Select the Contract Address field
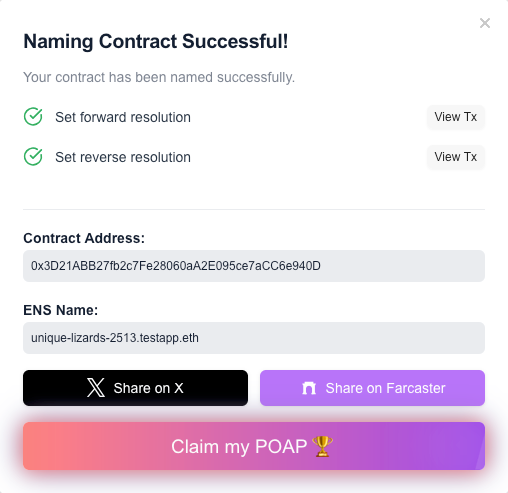 [x=254, y=266]
